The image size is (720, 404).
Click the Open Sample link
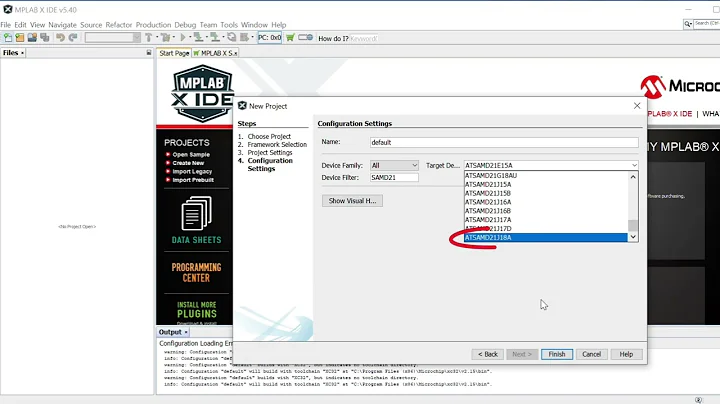tap(191, 155)
